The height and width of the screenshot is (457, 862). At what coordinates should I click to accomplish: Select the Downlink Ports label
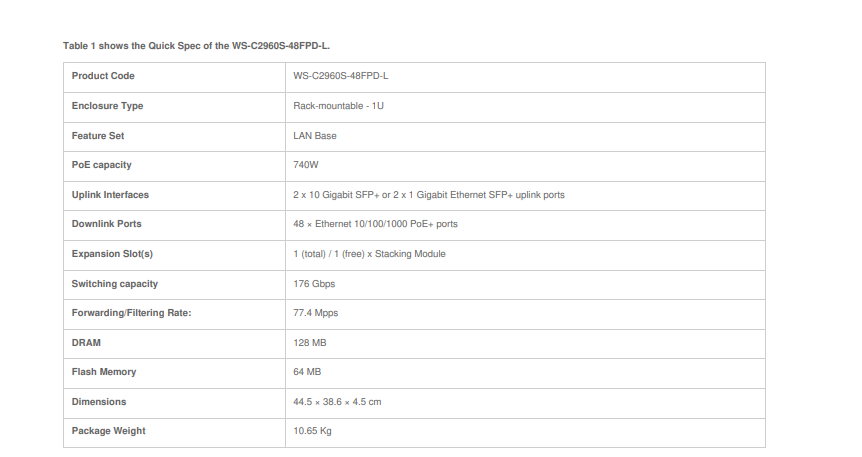(106, 224)
